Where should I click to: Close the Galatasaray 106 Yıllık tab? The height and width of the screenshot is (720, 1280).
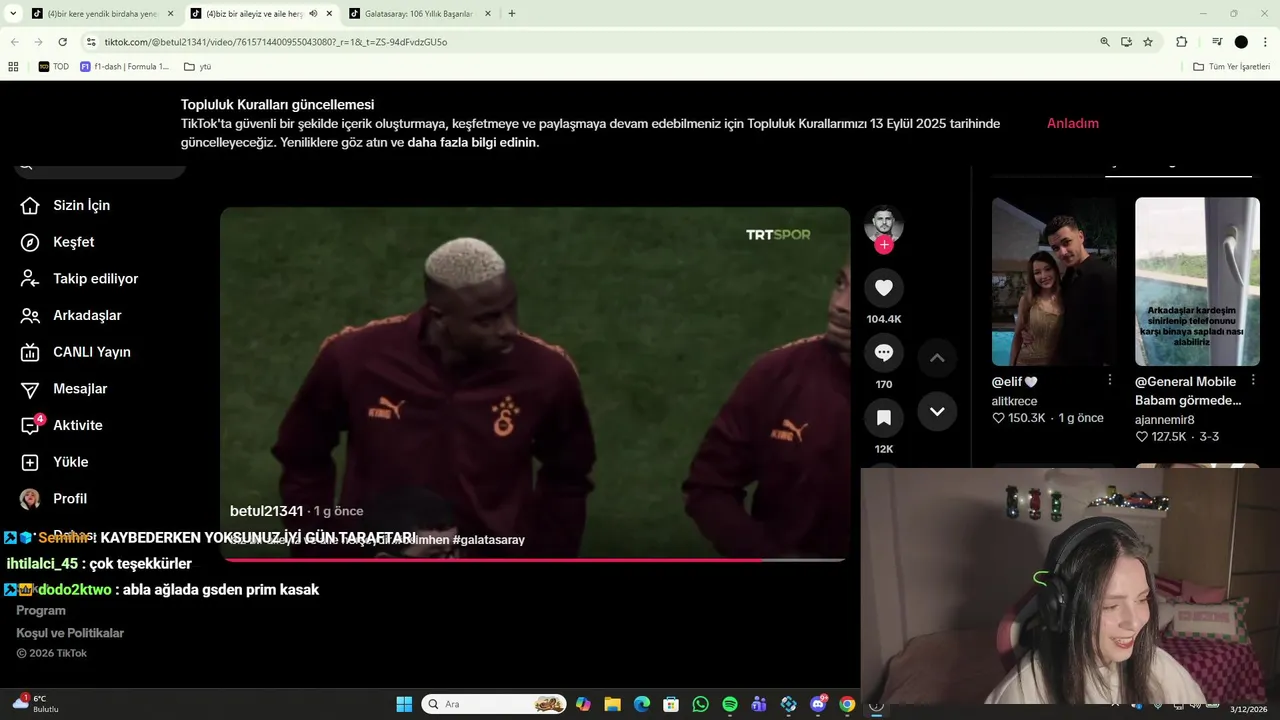[x=488, y=14]
